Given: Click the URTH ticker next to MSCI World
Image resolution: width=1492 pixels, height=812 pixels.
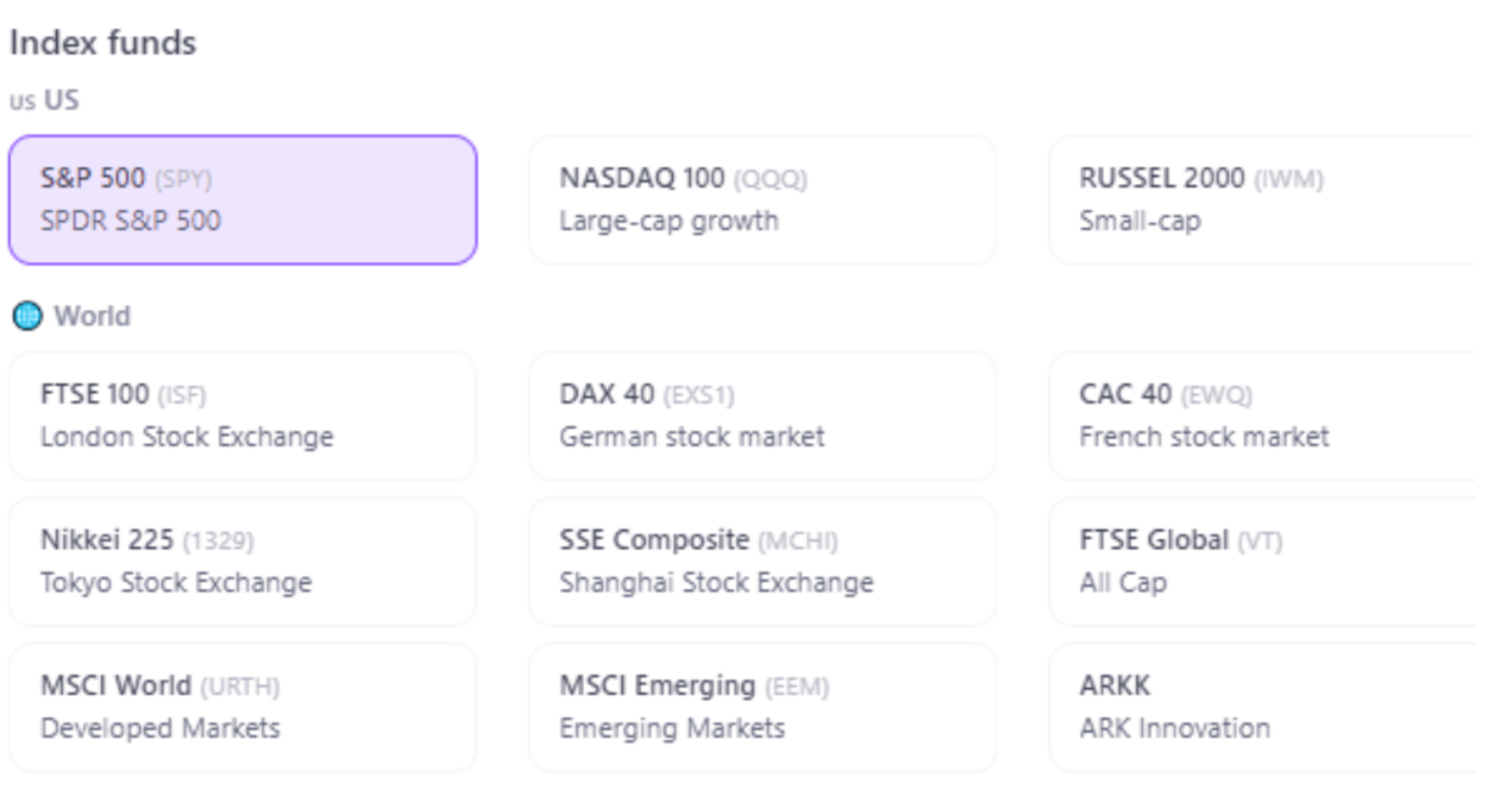Looking at the screenshot, I should 240,687.
